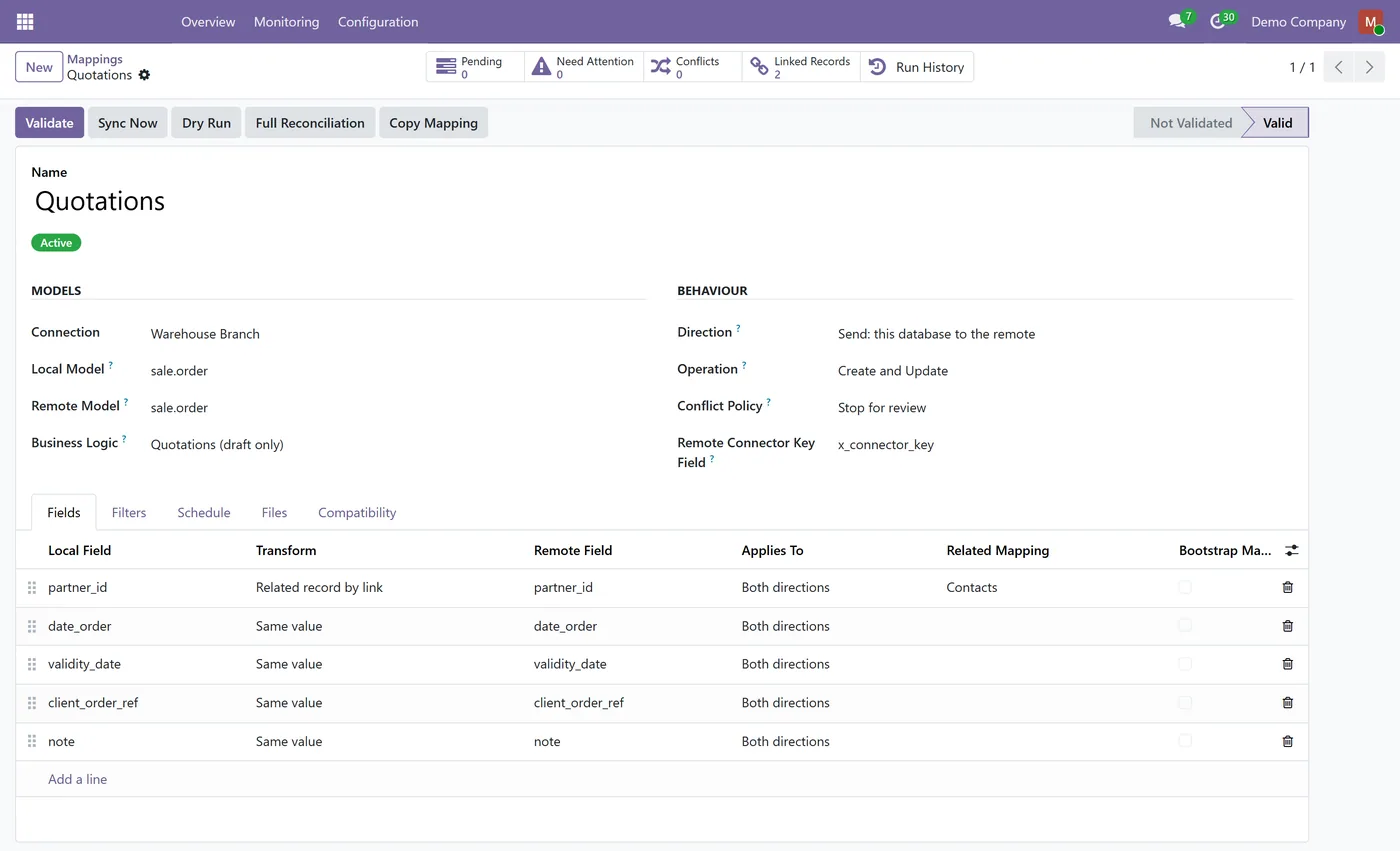Open the conversations chat icon with 7 unread
The image size is (1400, 851).
coord(1180,21)
